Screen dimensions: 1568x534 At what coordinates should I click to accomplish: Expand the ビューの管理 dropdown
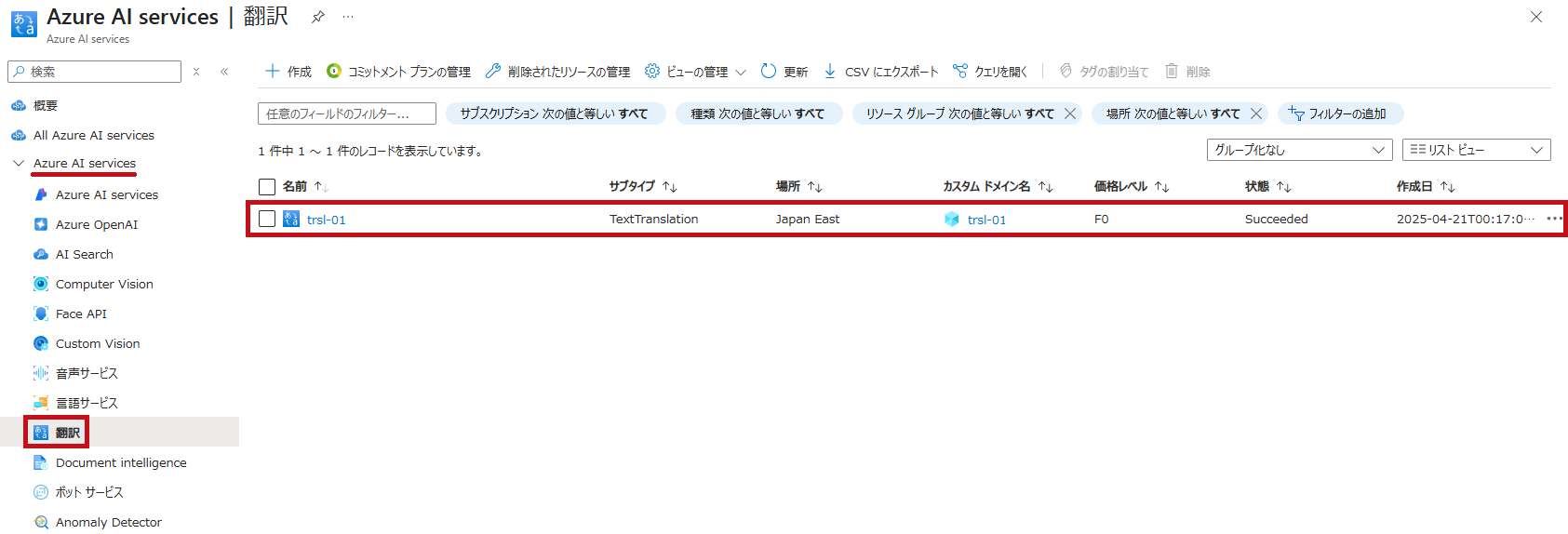695,72
